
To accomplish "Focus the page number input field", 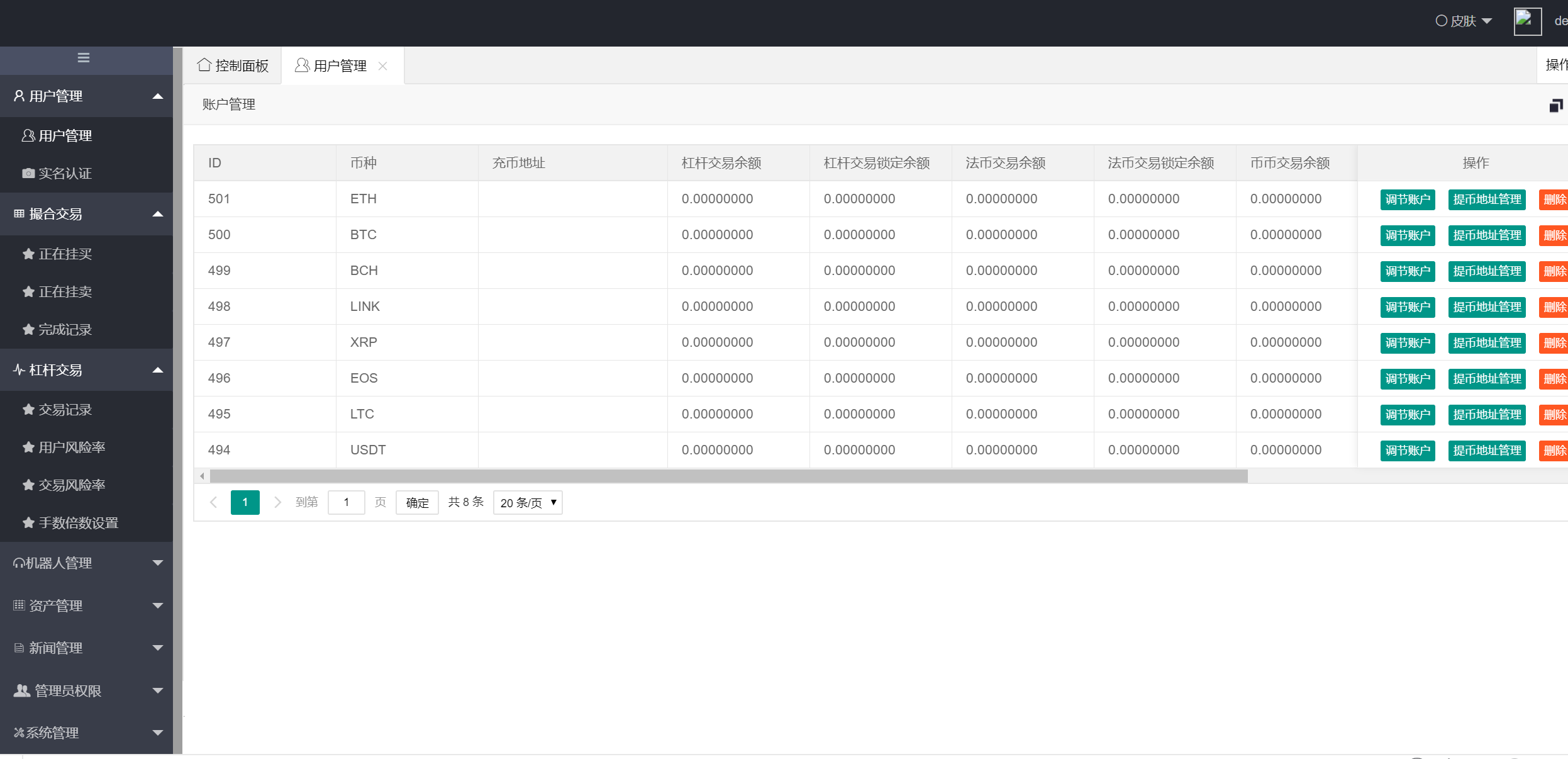I will [x=347, y=502].
